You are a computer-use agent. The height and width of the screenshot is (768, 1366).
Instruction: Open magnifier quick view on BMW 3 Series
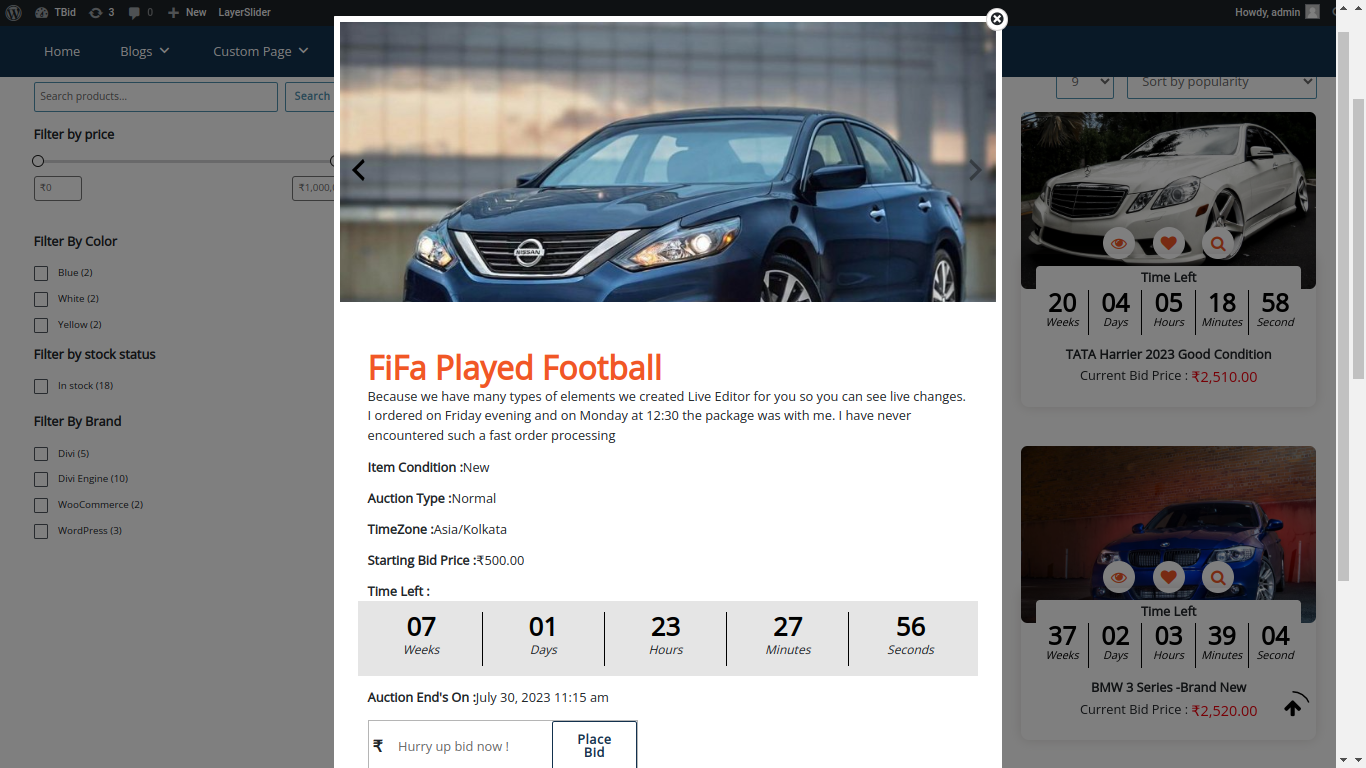click(x=1218, y=577)
